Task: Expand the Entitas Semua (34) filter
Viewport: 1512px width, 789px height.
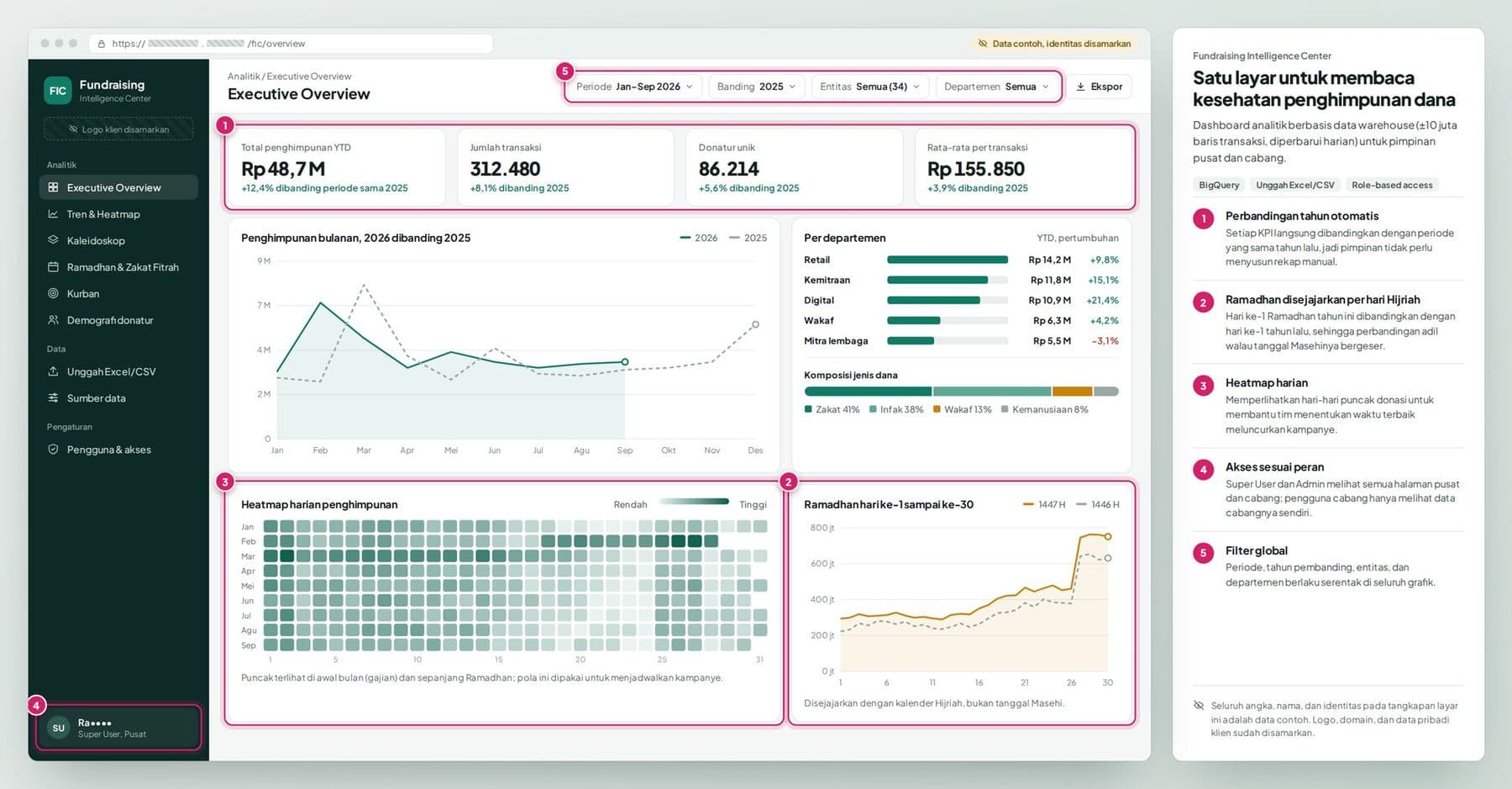Action: [869, 87]
